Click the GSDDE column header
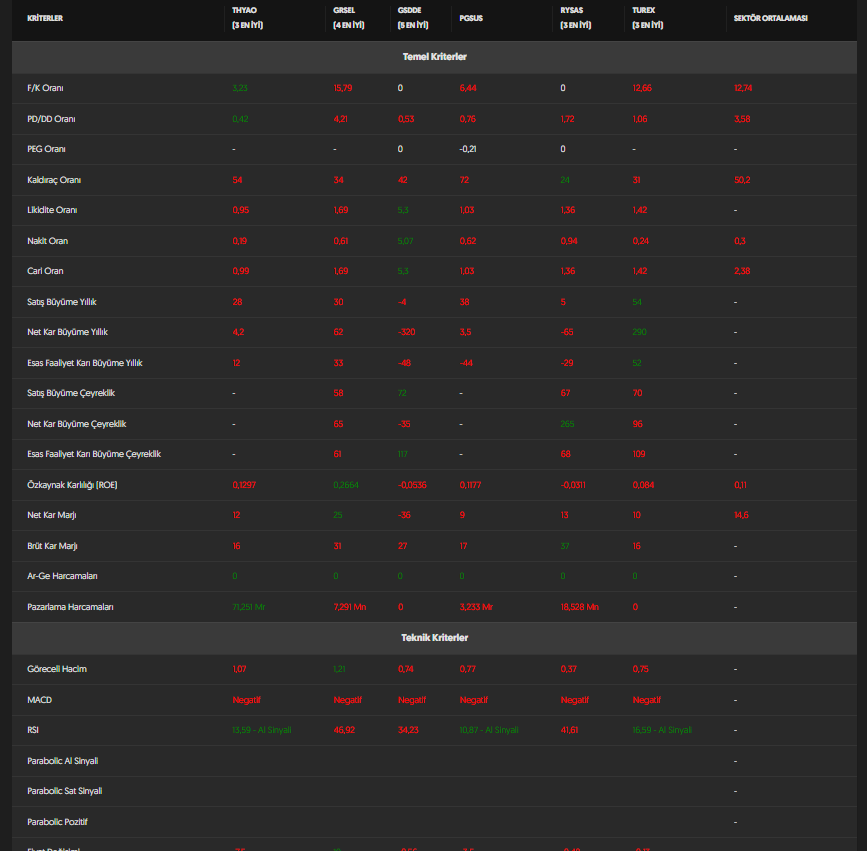 click(413, 18)
